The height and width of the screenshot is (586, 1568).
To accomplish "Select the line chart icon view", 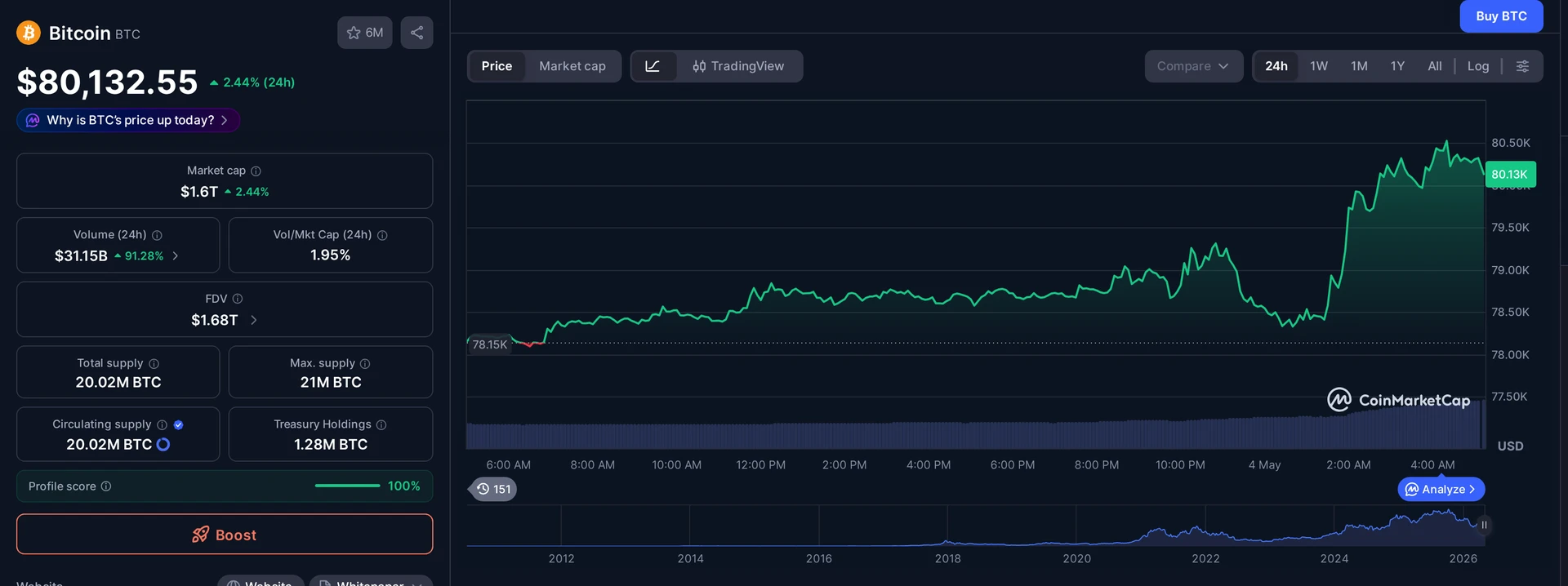I will [x=653, y=66].
